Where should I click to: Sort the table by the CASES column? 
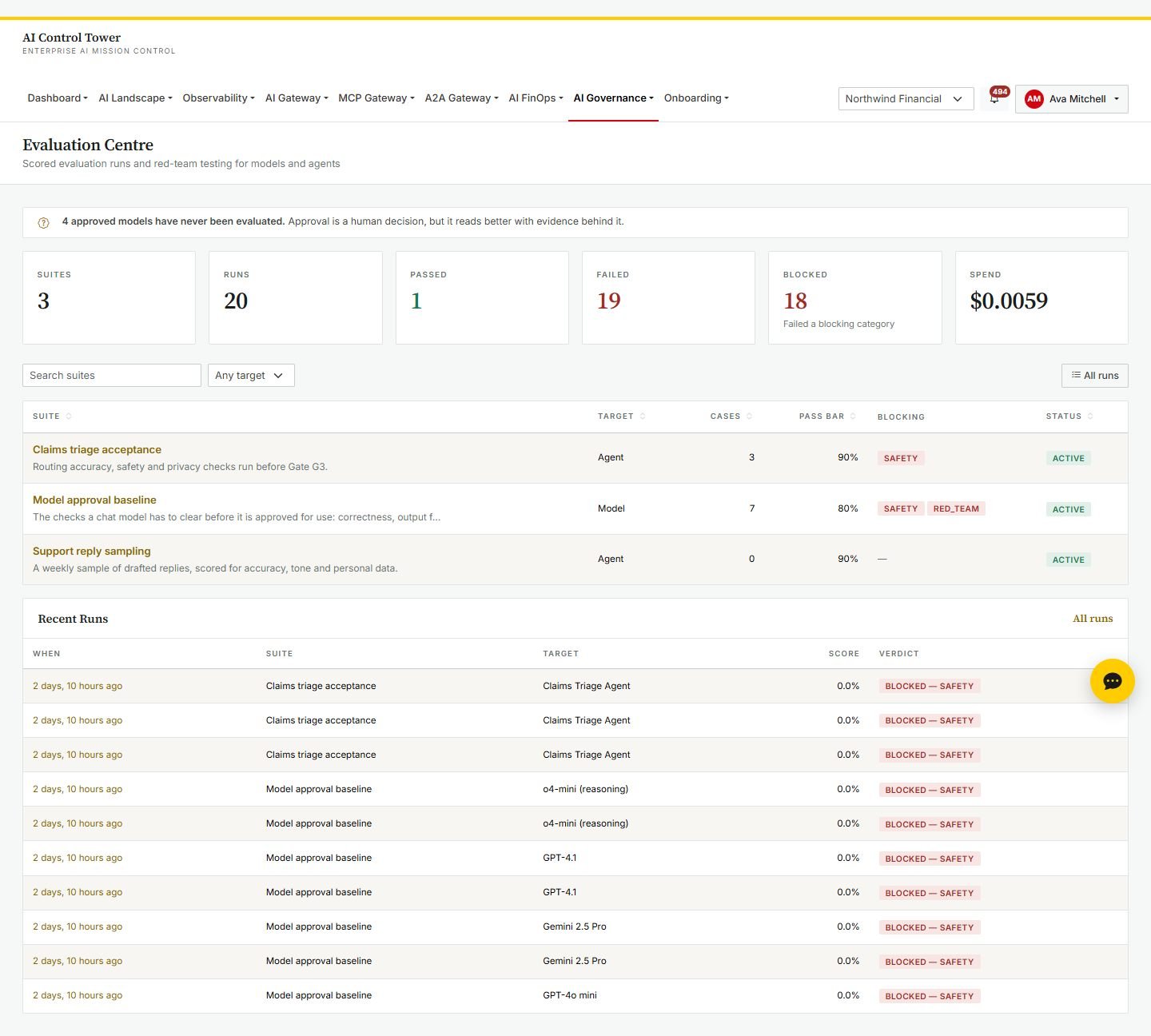731,416
